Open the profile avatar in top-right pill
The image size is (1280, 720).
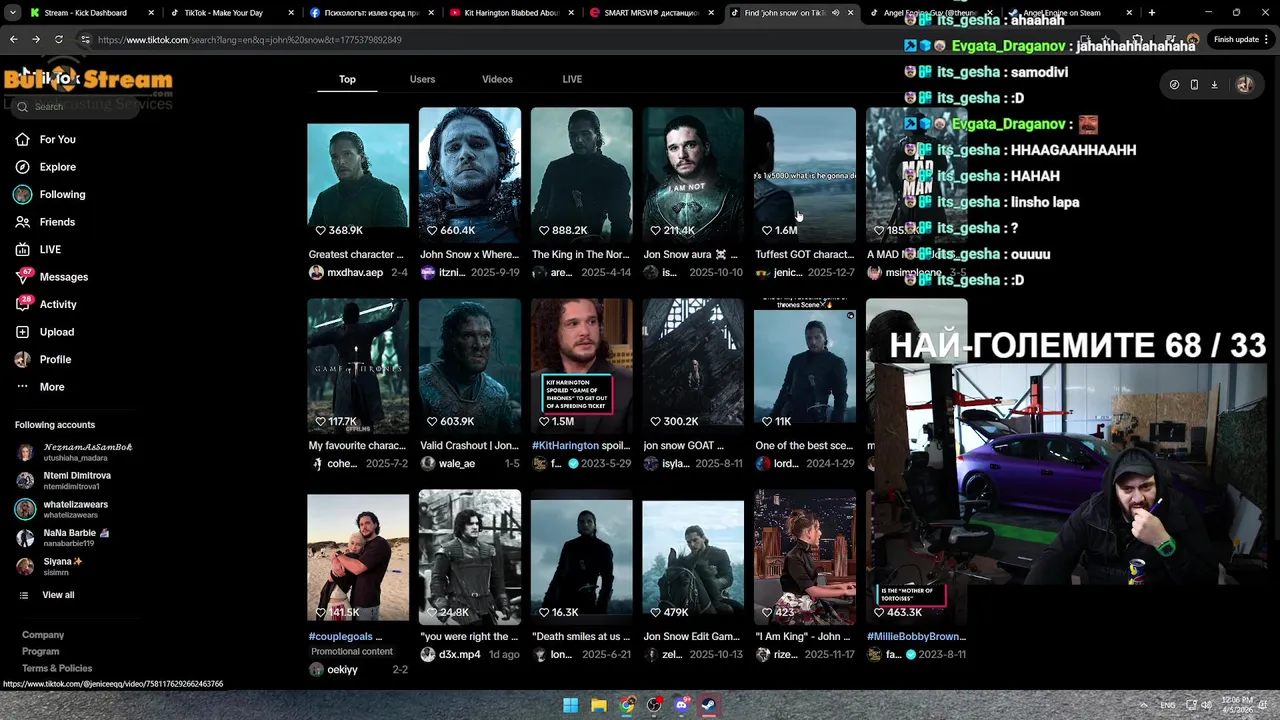pyautogui.click(x=1245, y=85)
